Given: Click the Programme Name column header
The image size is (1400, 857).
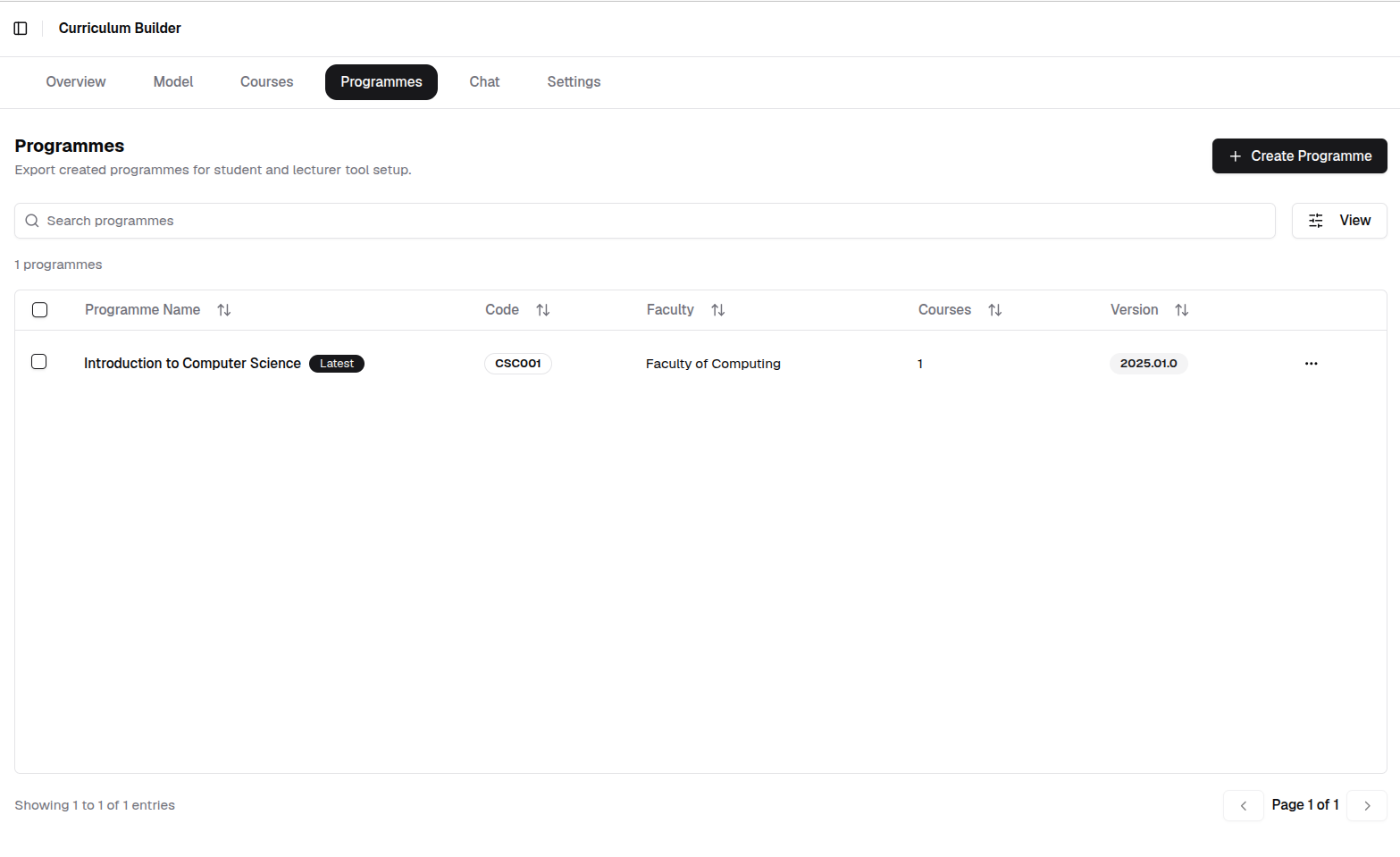Looking at the screenshot, I should point(142,310).
